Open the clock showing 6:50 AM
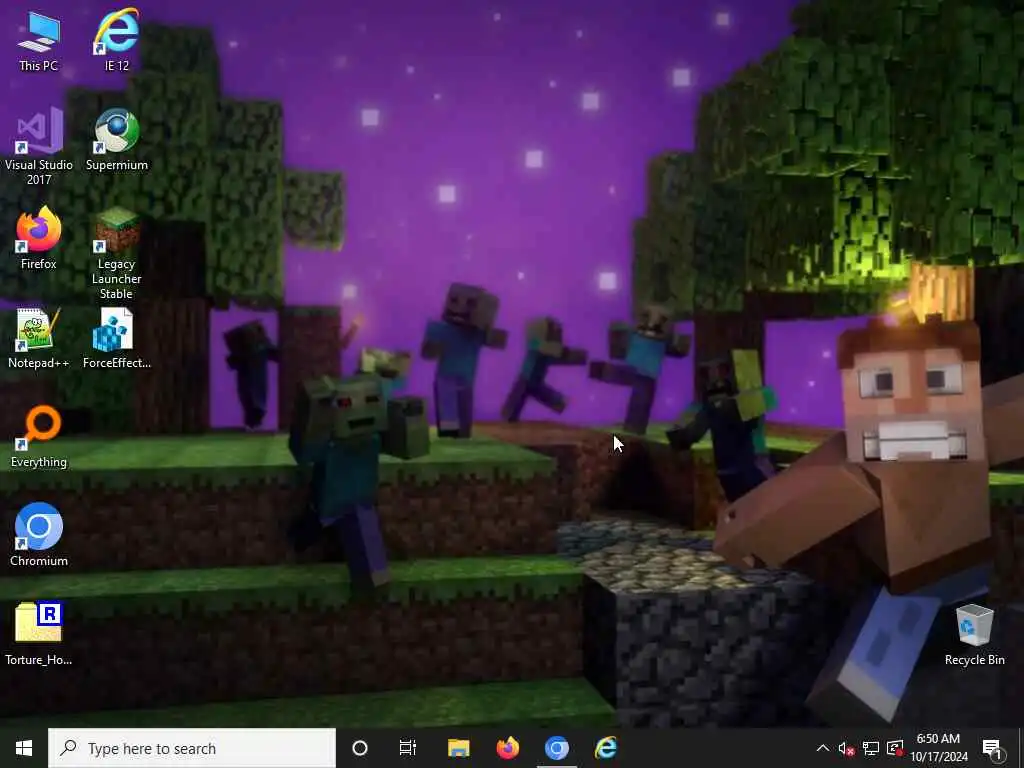1024x768 pixels. 939,748
